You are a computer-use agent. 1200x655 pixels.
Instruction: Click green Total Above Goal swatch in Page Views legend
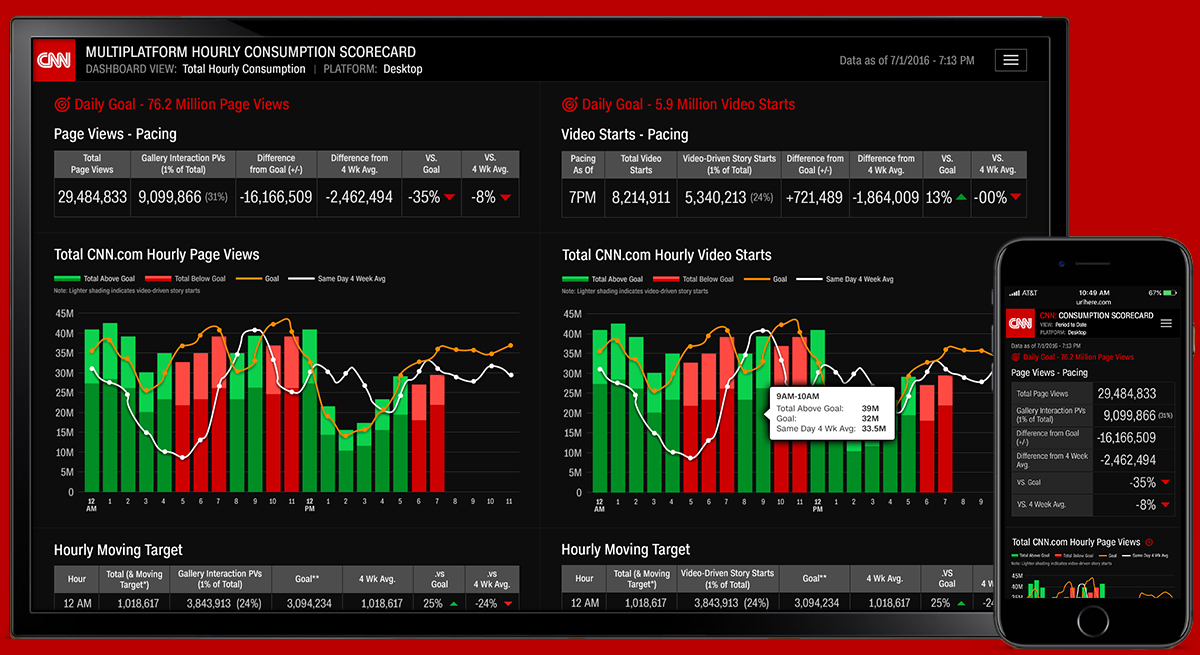coord(67,279)
